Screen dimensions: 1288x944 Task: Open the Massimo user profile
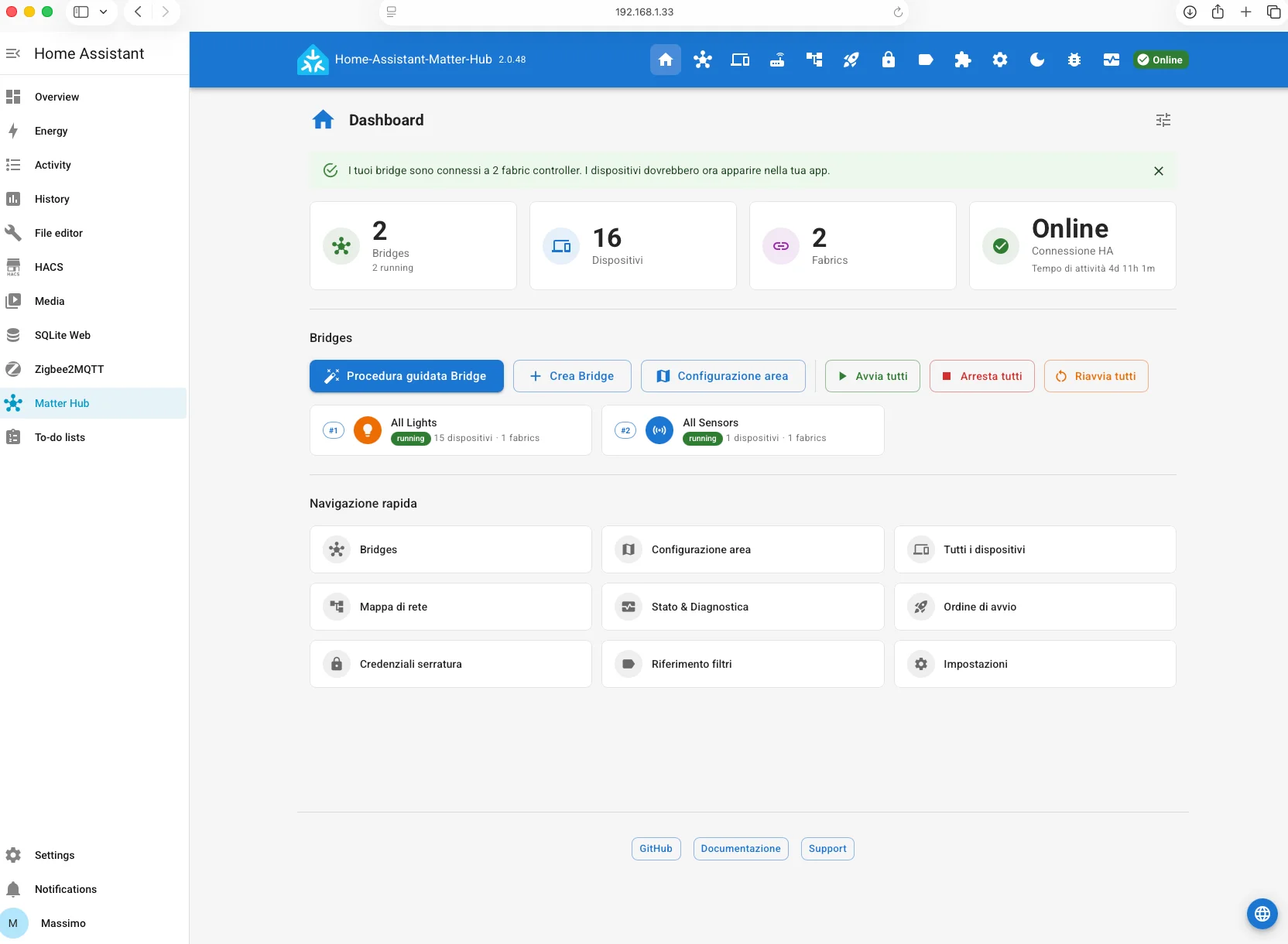[x=94, y=923]
